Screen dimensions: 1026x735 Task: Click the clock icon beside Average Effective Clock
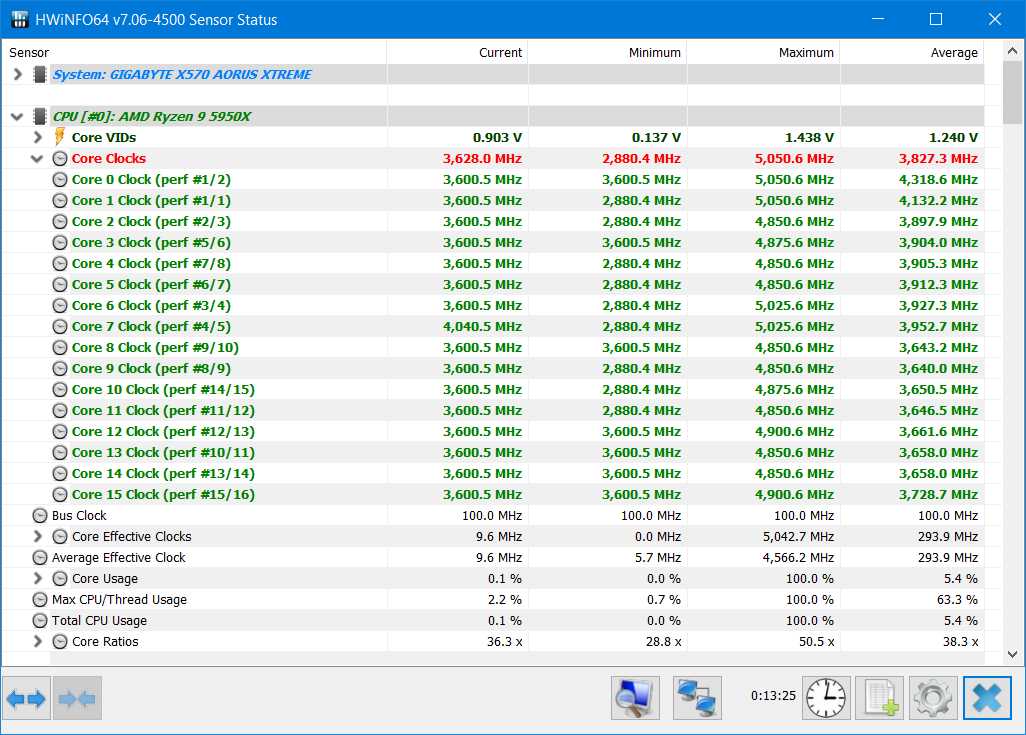tap(40, 558)
